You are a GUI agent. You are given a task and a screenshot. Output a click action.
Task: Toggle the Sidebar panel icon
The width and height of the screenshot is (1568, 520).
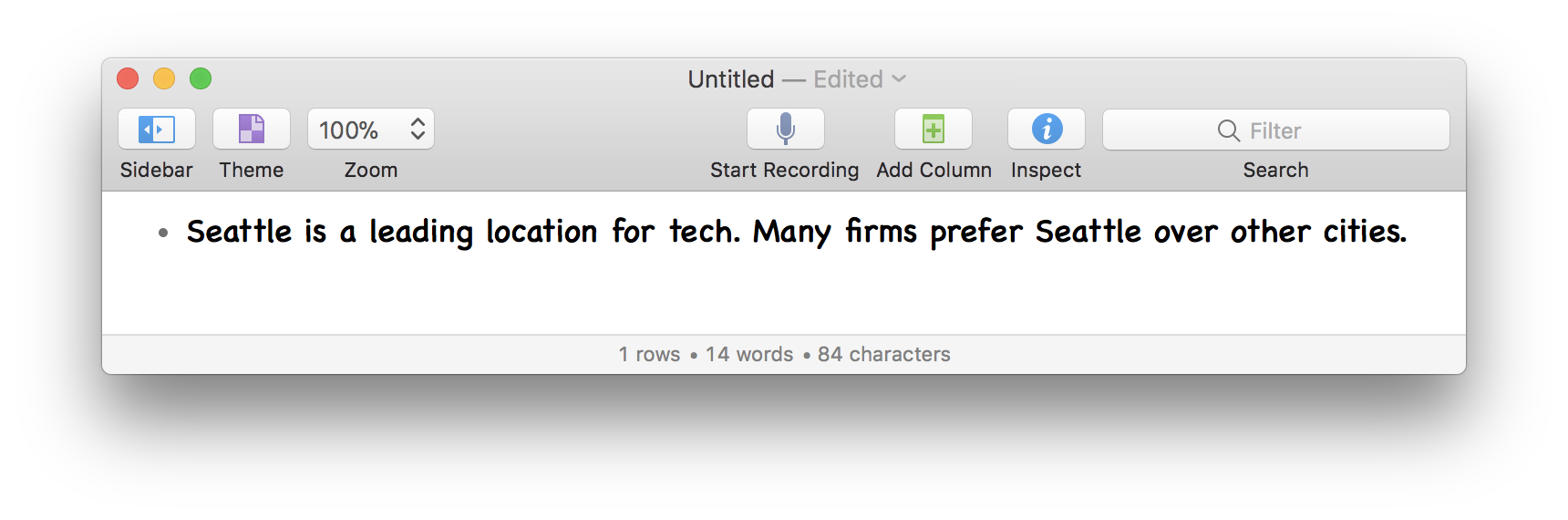[x=157, y=130]
